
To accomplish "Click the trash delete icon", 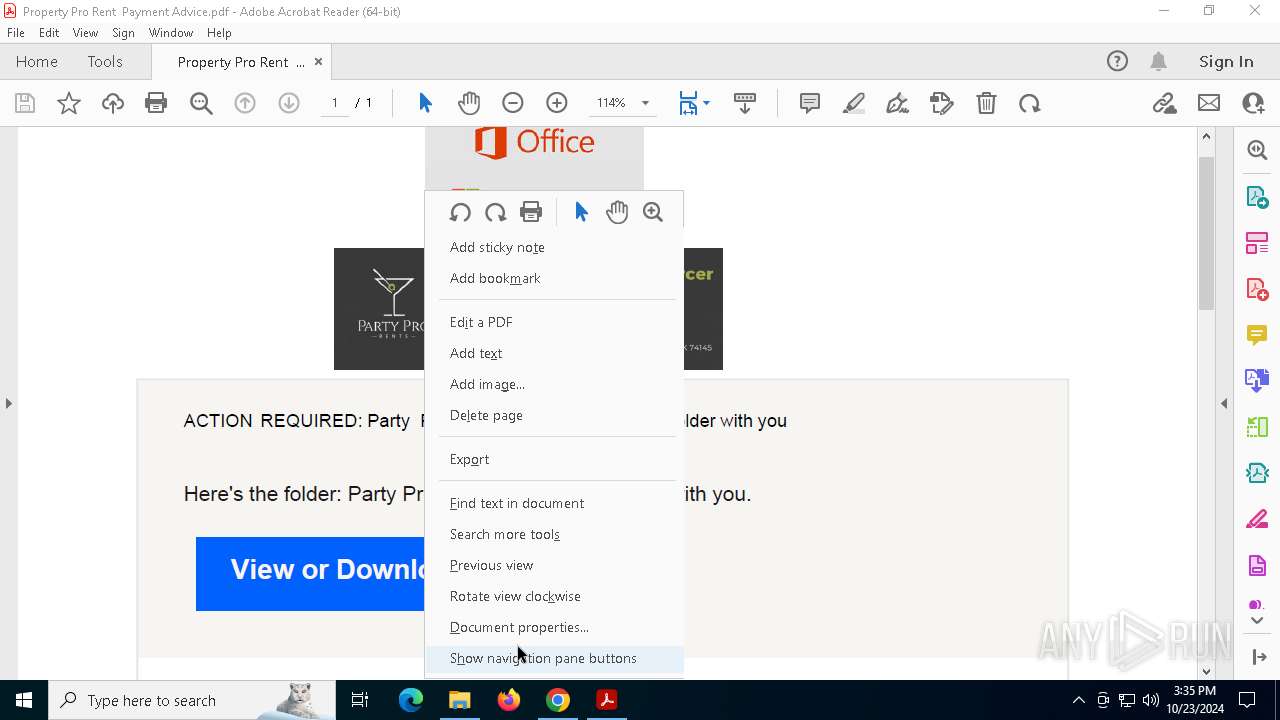I will click(x=986, y=103).
